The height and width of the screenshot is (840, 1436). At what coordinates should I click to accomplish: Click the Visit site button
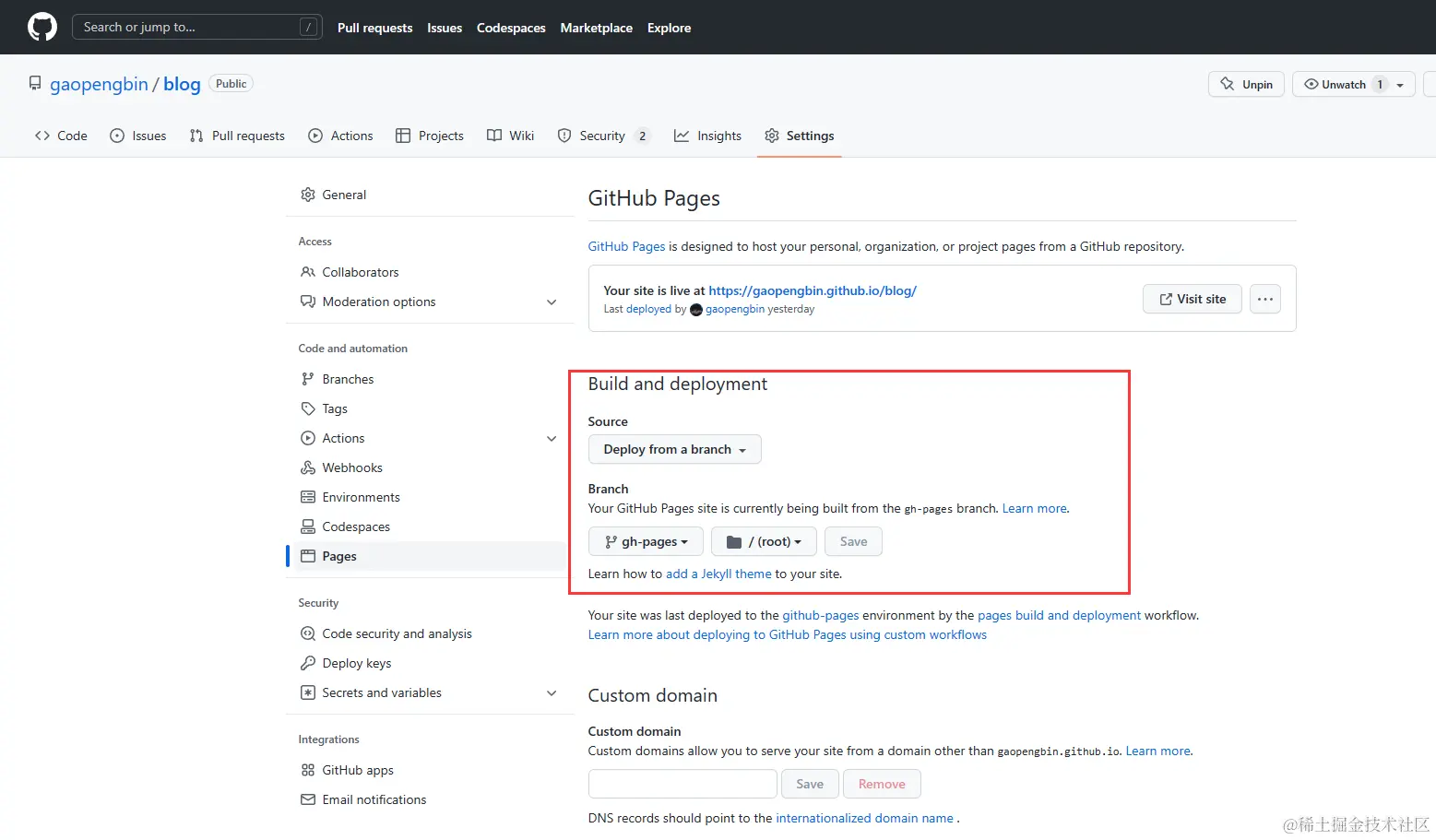coord(1193,299)
